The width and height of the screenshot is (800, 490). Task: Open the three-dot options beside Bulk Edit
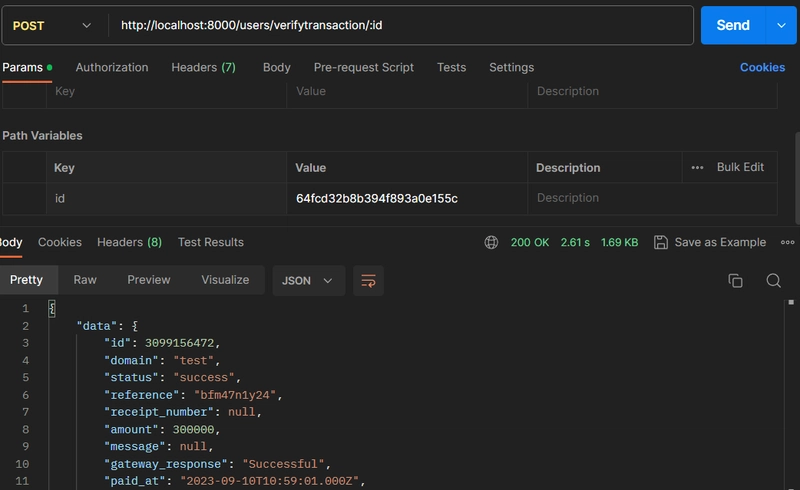(697, 168)
